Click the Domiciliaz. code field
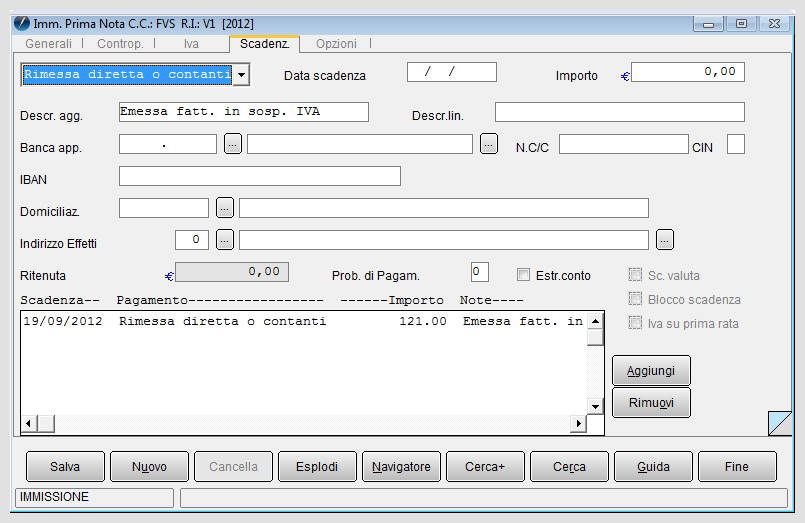 (164, 208)
